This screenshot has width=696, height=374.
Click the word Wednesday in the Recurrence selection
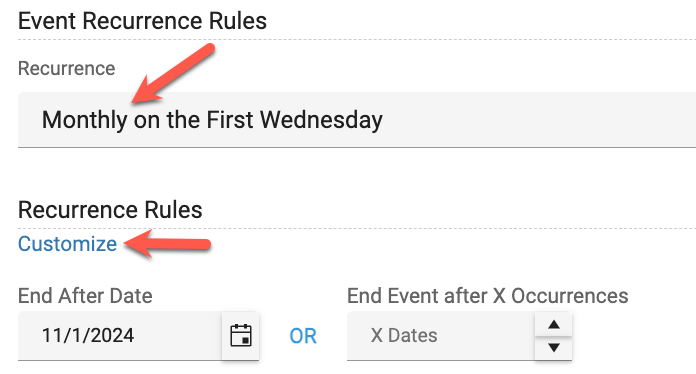tap(321, 120)
